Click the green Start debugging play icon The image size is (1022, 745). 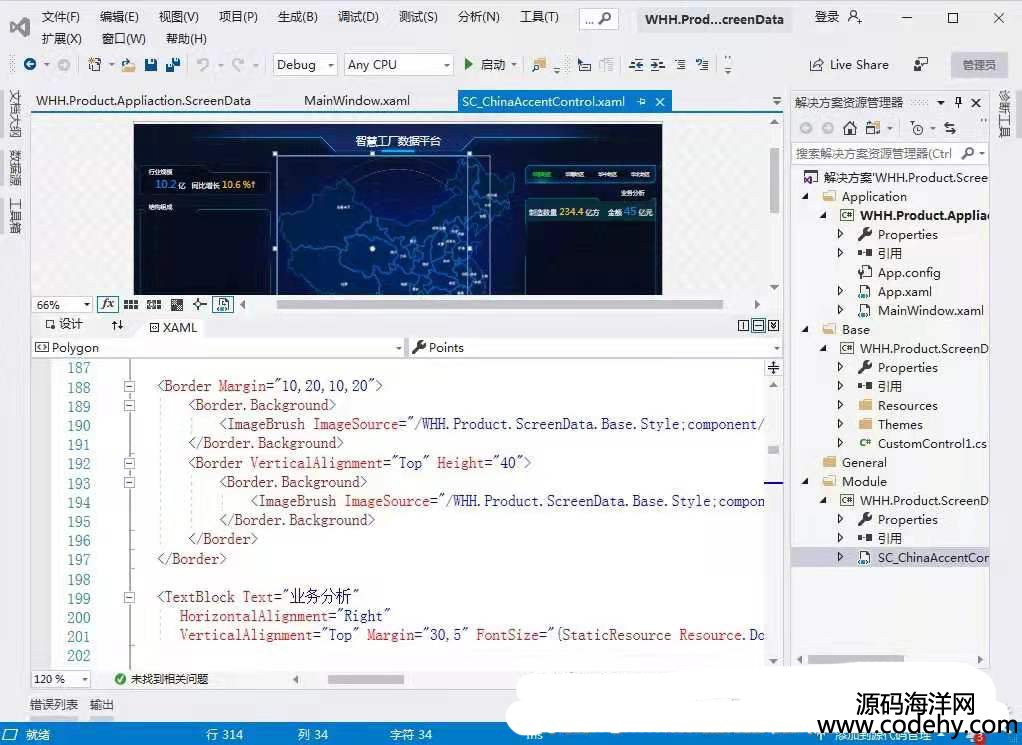468,64
